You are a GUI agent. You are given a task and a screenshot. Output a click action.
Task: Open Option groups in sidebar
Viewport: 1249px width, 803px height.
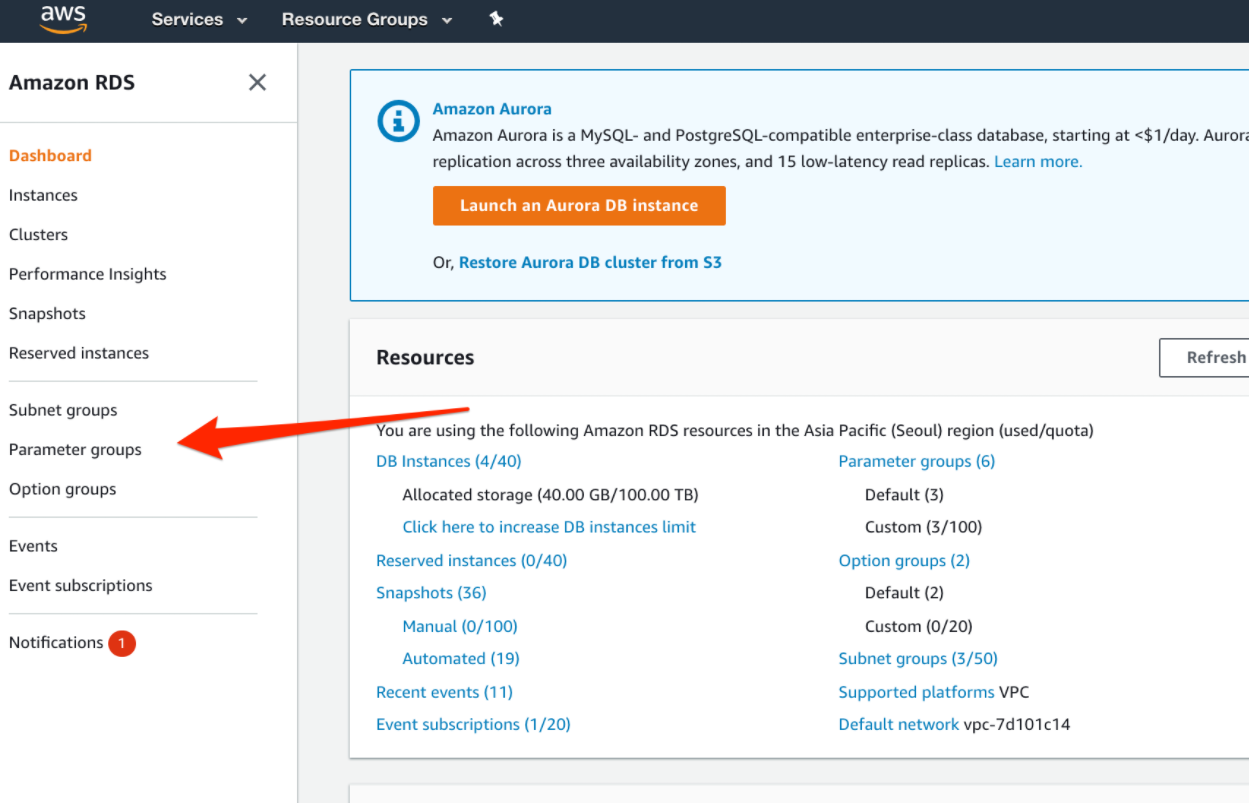coord(62,489)
